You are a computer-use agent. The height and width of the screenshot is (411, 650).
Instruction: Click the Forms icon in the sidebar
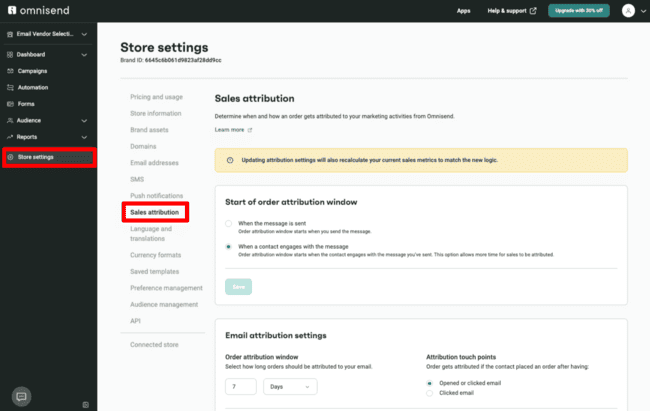point(10,104)
